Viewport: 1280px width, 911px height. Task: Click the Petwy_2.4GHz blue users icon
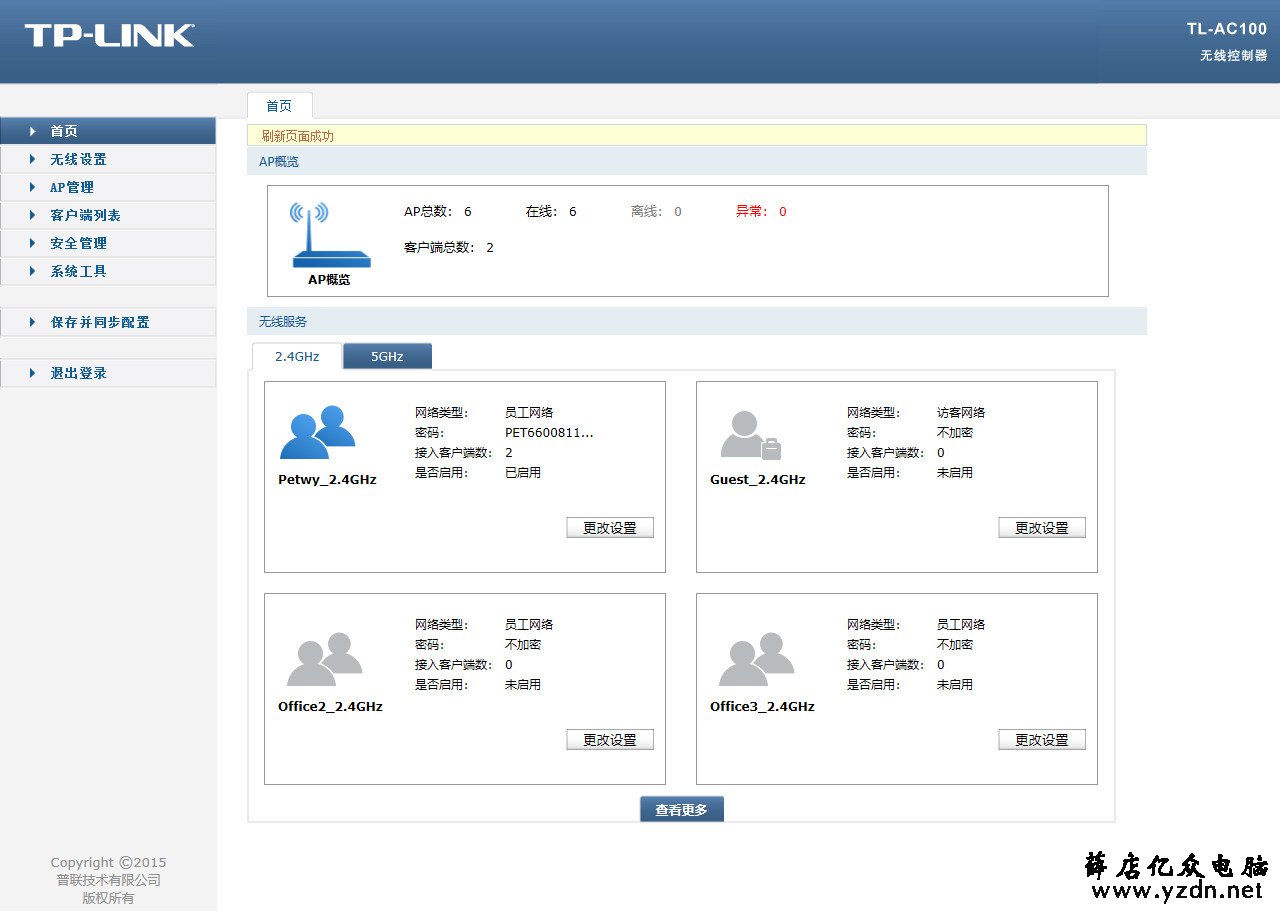tap(318, 432)
